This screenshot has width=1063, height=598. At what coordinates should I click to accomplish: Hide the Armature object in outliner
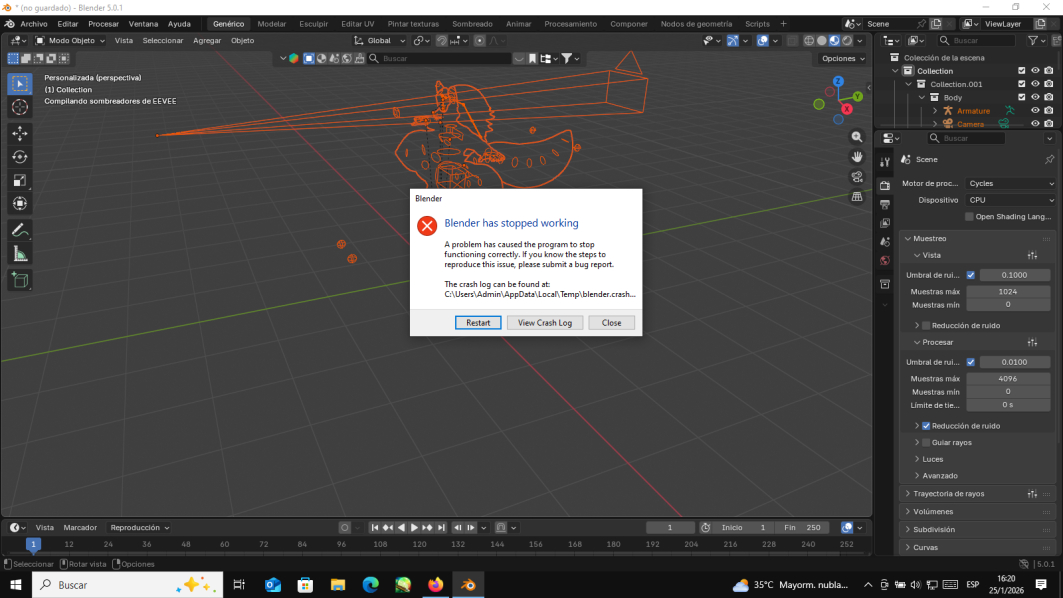point(1035,111)
